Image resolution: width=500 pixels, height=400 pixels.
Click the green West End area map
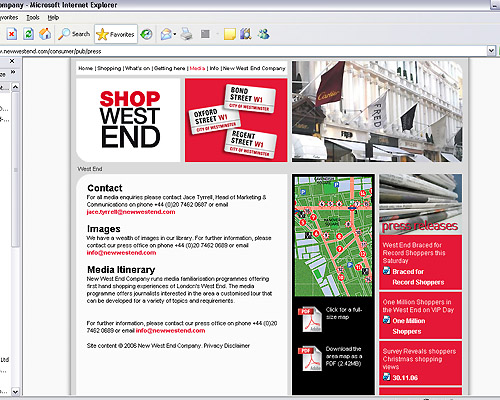333,236
